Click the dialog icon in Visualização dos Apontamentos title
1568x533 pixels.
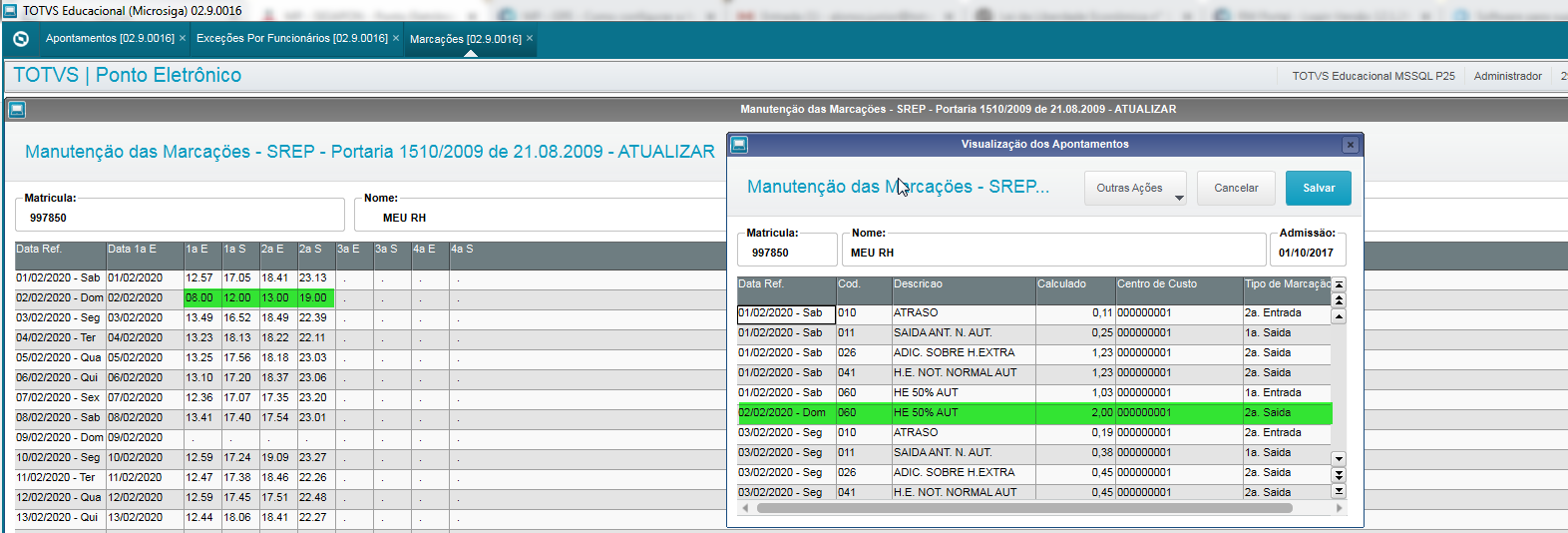point(739,144)
